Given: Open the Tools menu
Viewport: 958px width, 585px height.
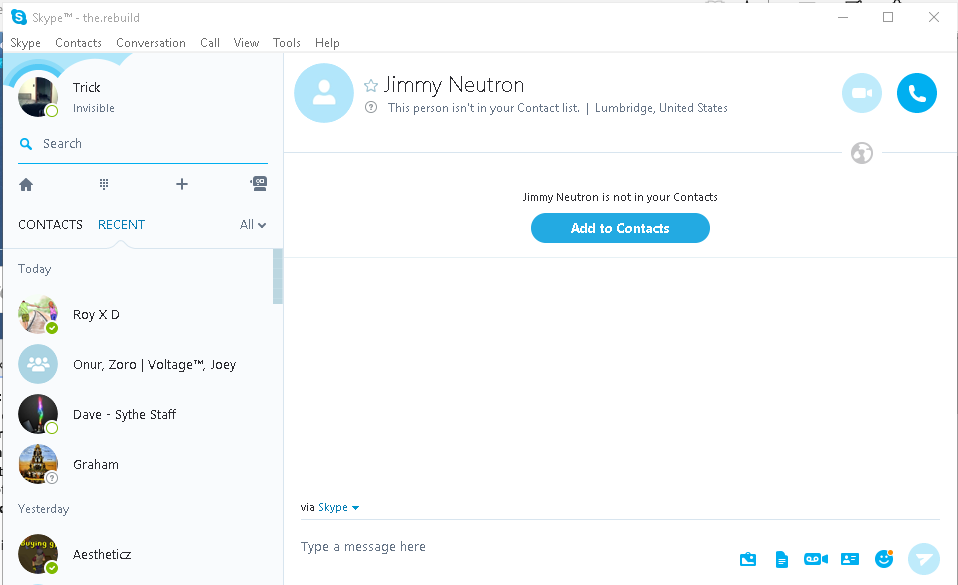Looking at the screenshot, I should click(x=287, y=43).
